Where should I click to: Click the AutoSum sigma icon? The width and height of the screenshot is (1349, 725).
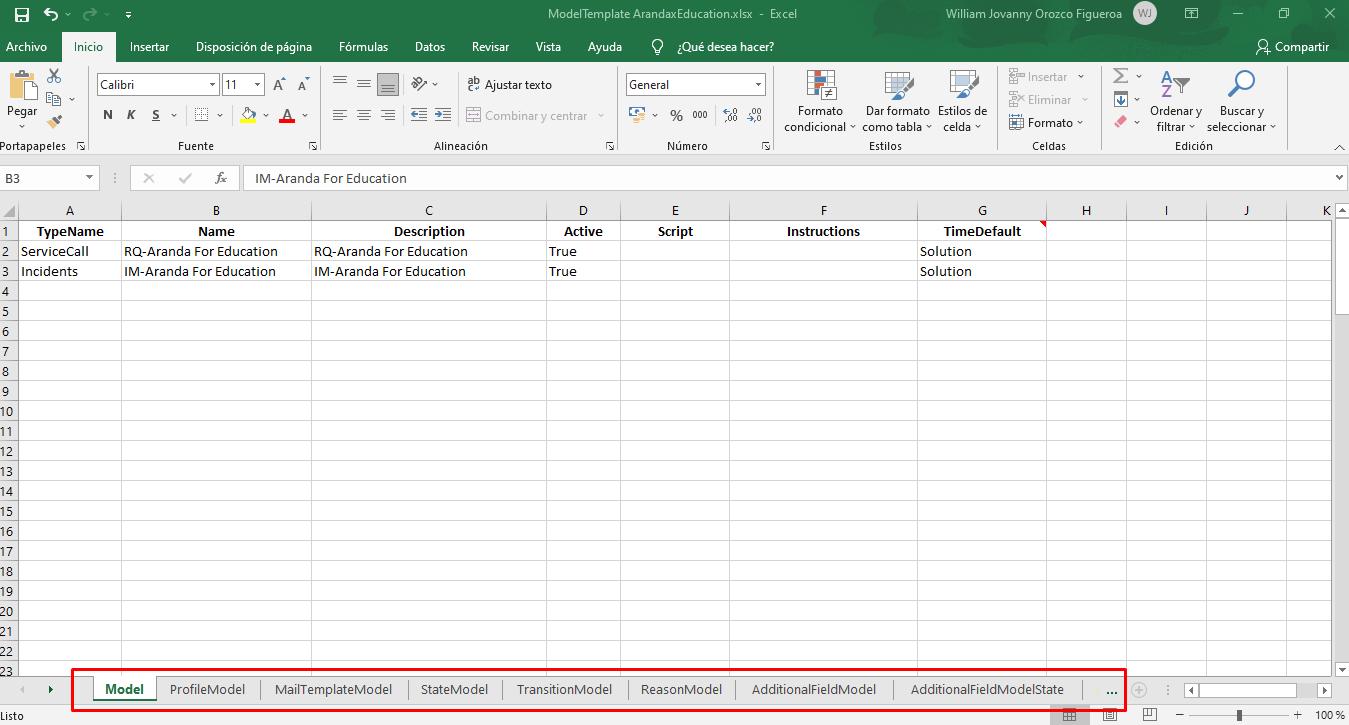tap(1121, 77)
